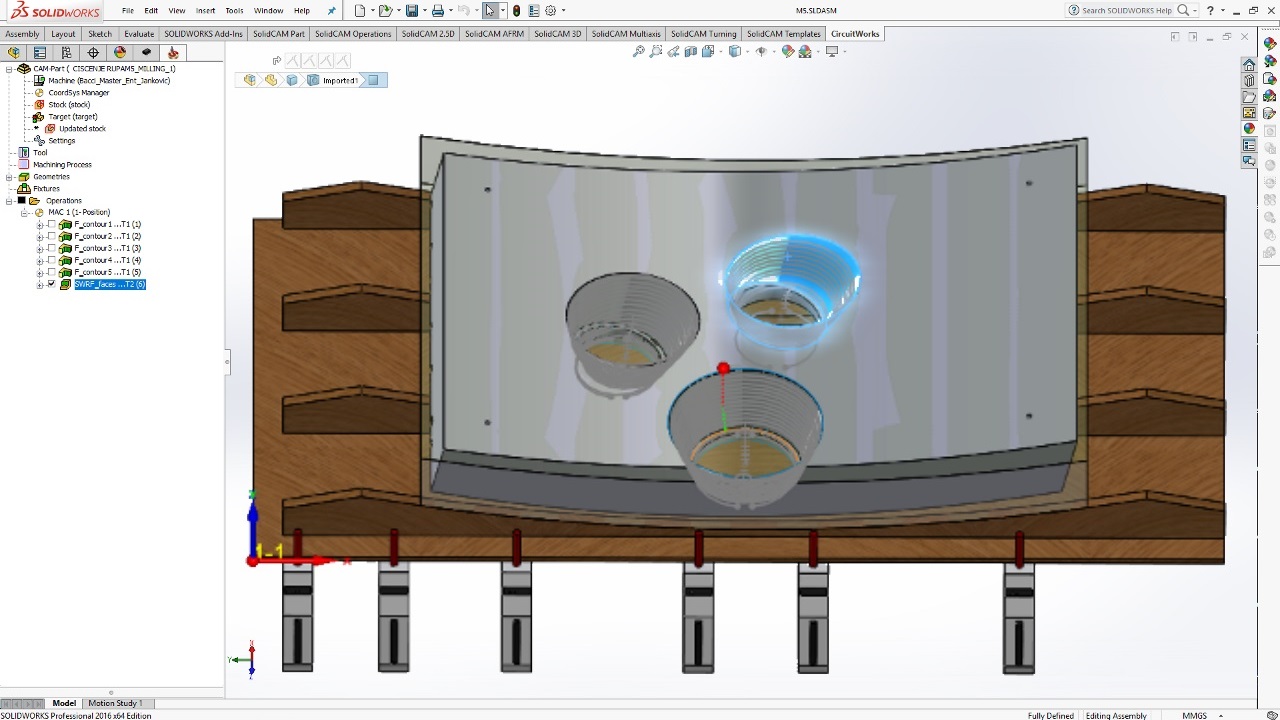This screenshot has height=720, width=1280.
Task: Switch to the Motion Study 1 tab
Action: pos(115,703)
